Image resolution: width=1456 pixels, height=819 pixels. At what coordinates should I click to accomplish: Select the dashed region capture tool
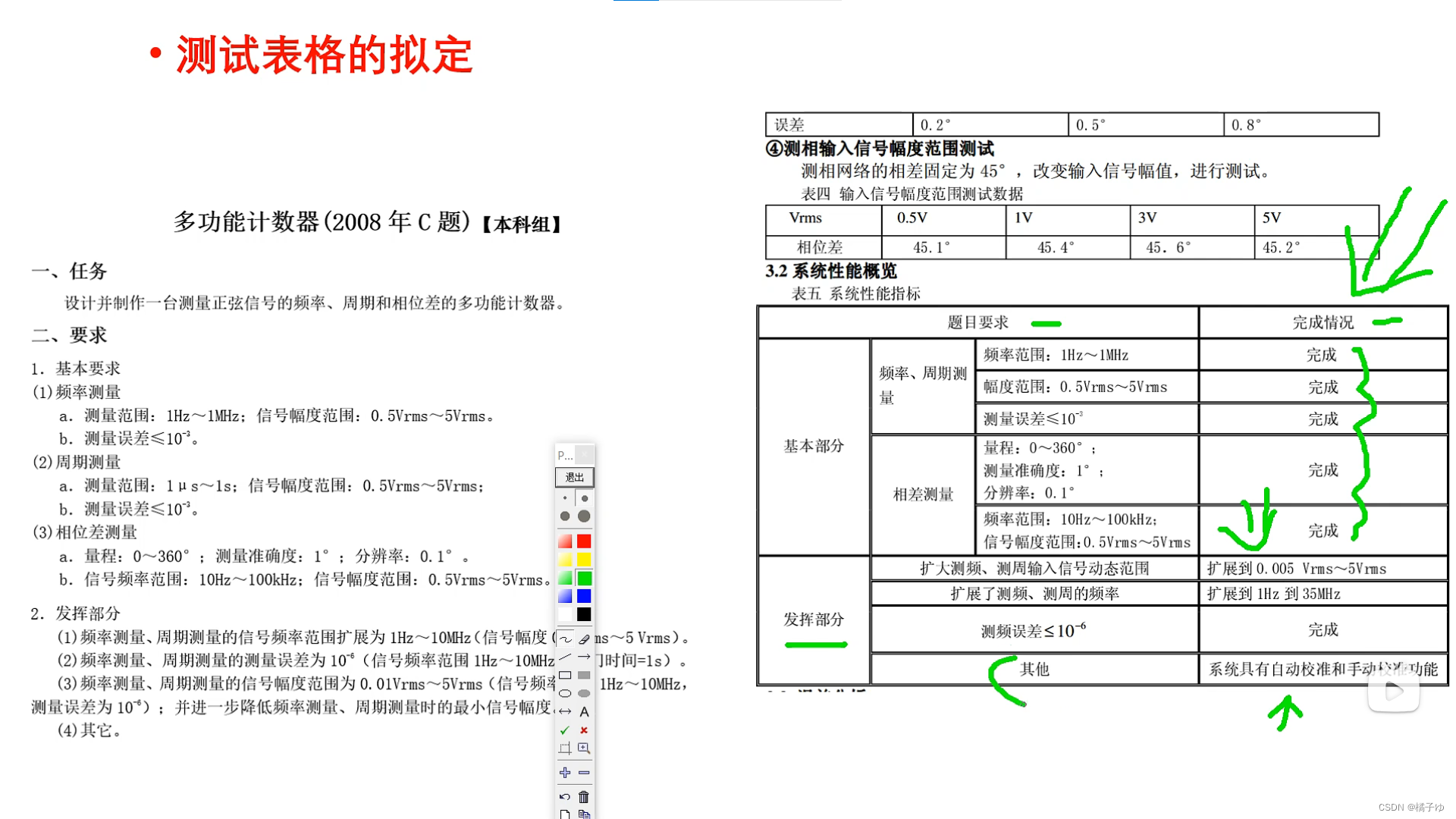click(565, 748)
